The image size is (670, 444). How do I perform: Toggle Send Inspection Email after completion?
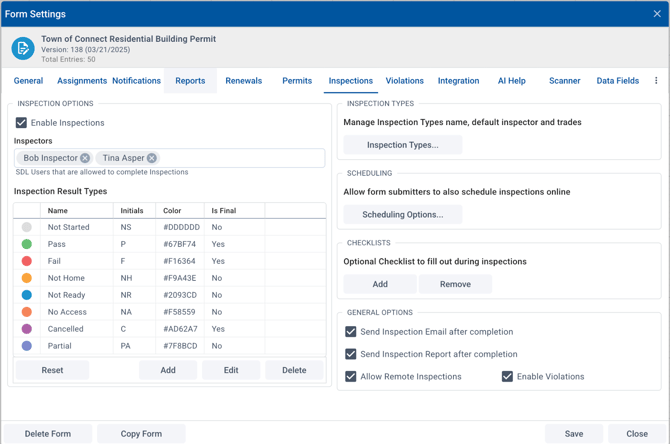(x=351, y=332)
